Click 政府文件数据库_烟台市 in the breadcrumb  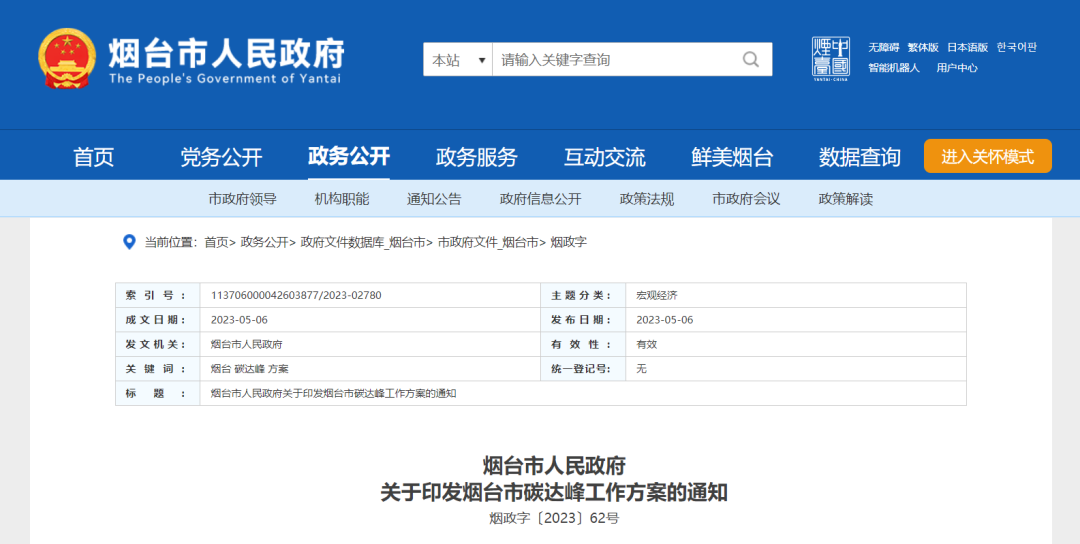tap(364, 242)
